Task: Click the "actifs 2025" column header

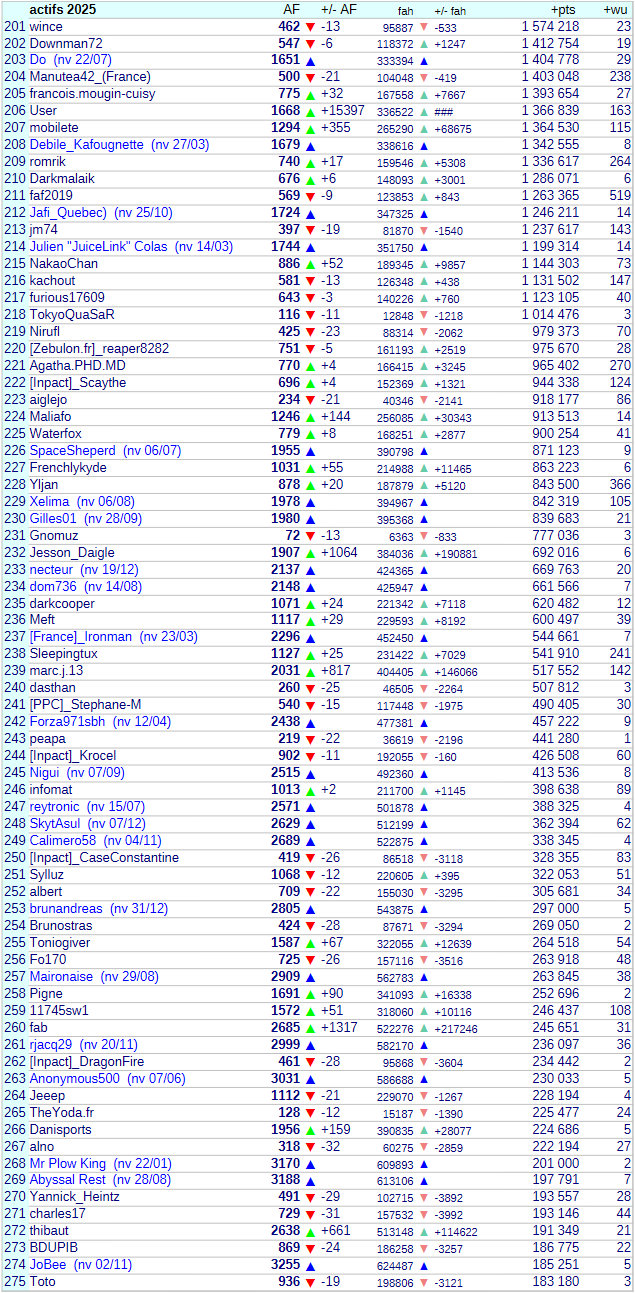Action: click(62, 9)
